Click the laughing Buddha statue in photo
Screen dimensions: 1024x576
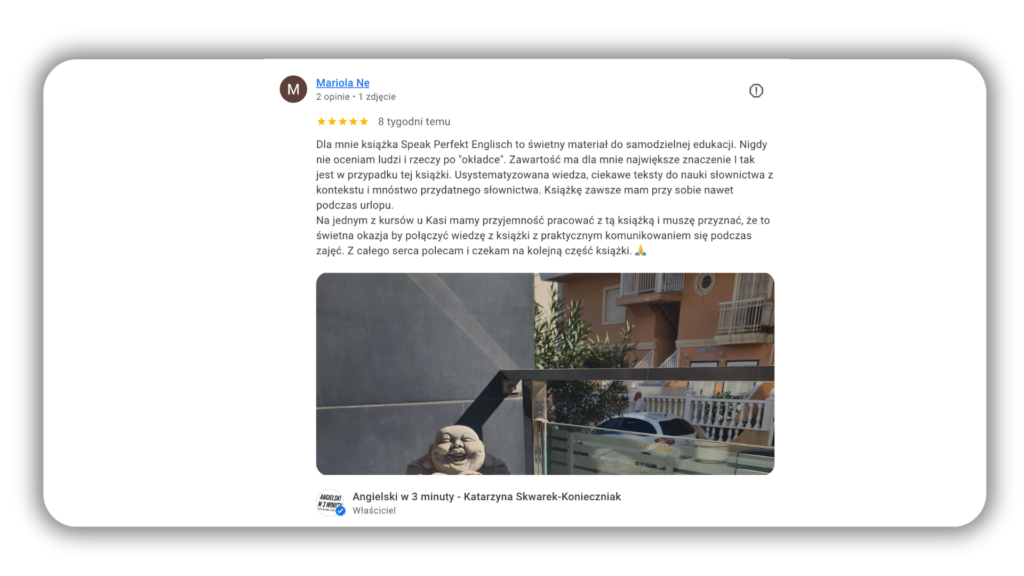458,449
